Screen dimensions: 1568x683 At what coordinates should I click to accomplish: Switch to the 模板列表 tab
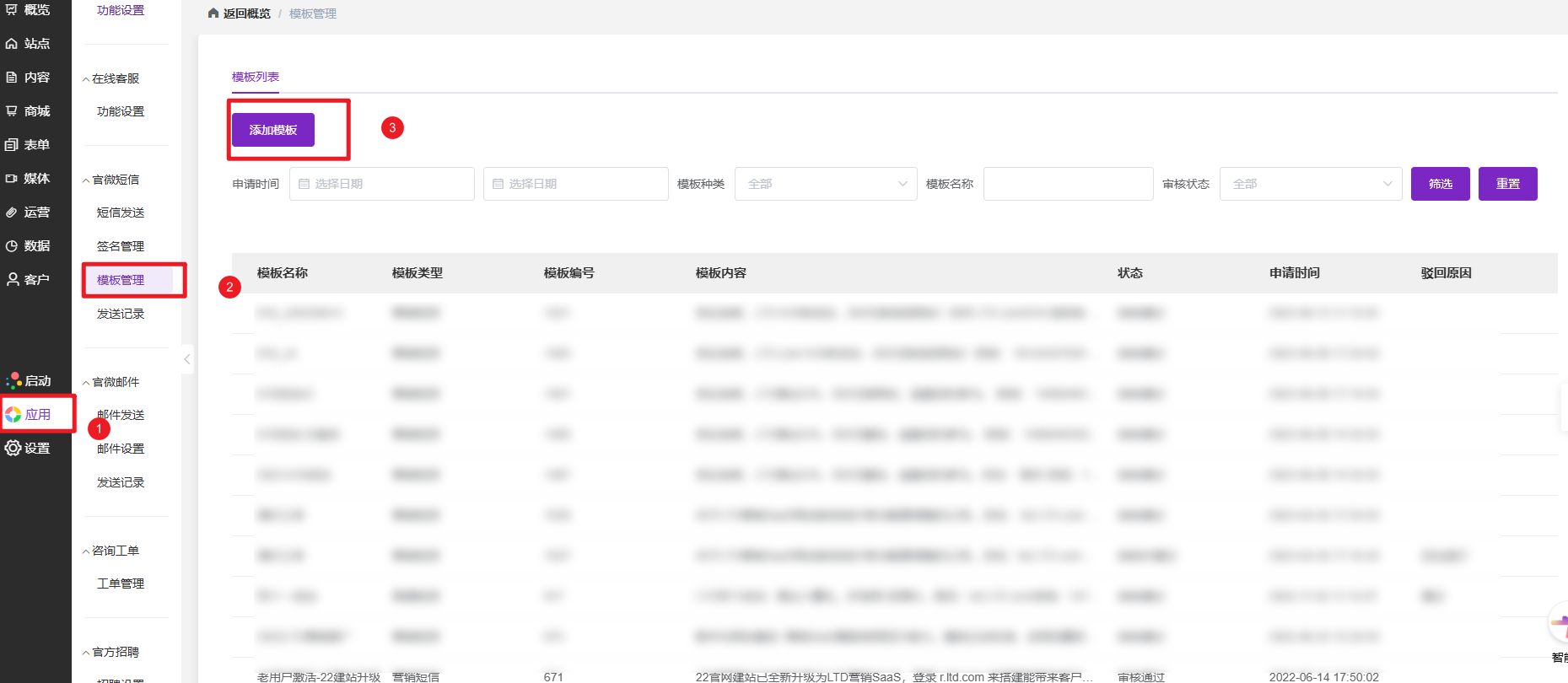coord(256,77)
